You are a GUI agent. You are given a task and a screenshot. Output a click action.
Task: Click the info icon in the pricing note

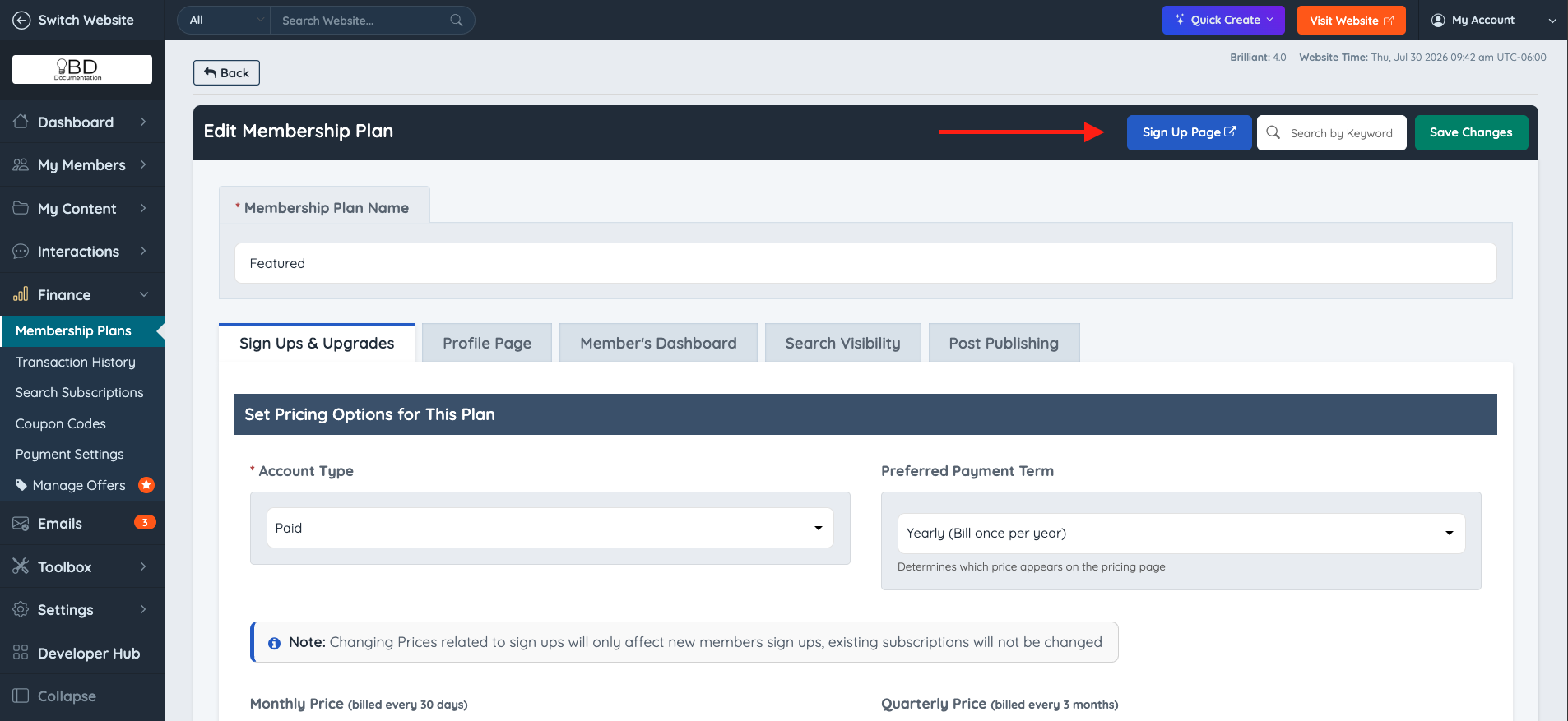pos(274,643)
